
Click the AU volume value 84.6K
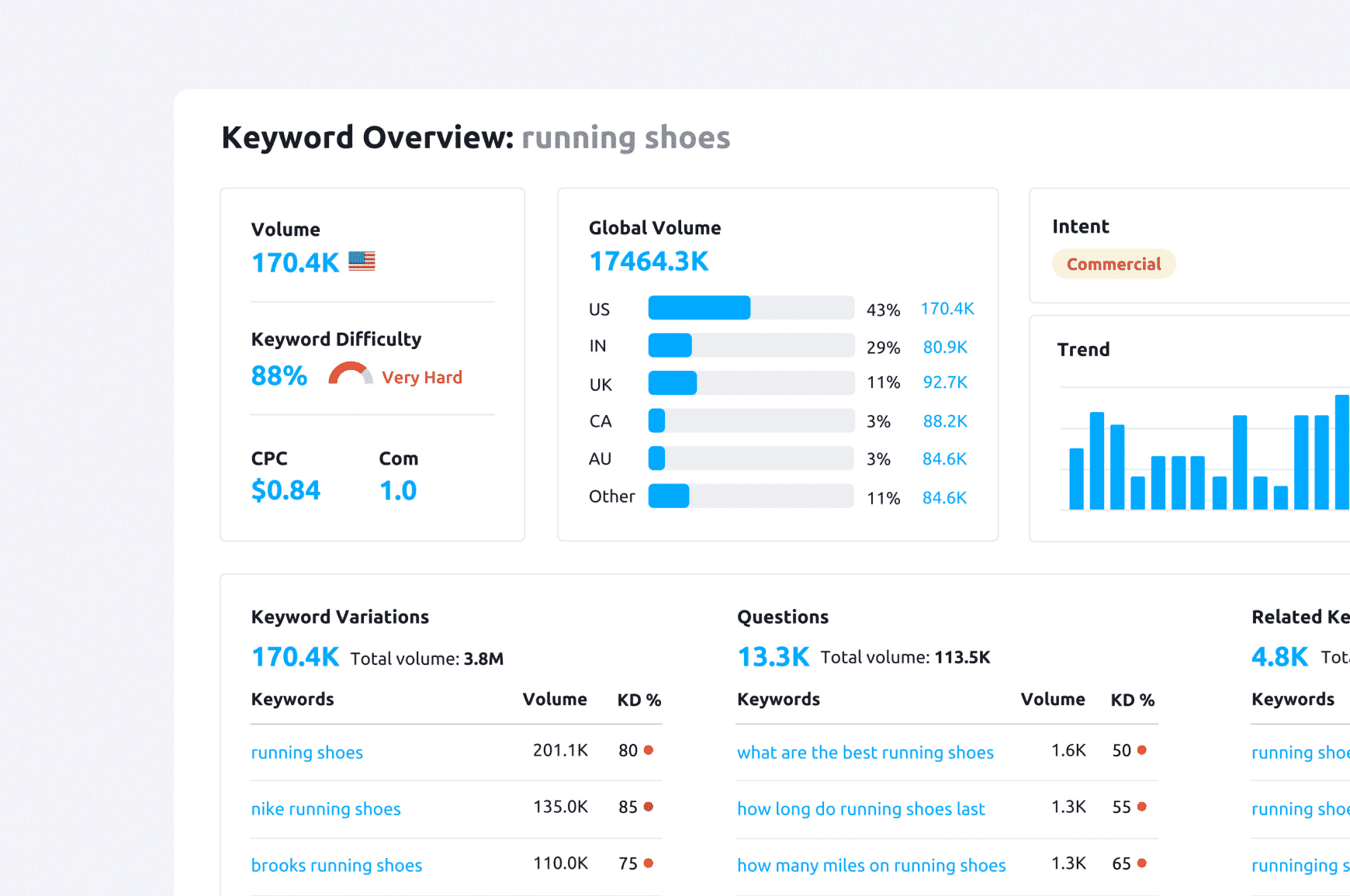tap(944, 459)
